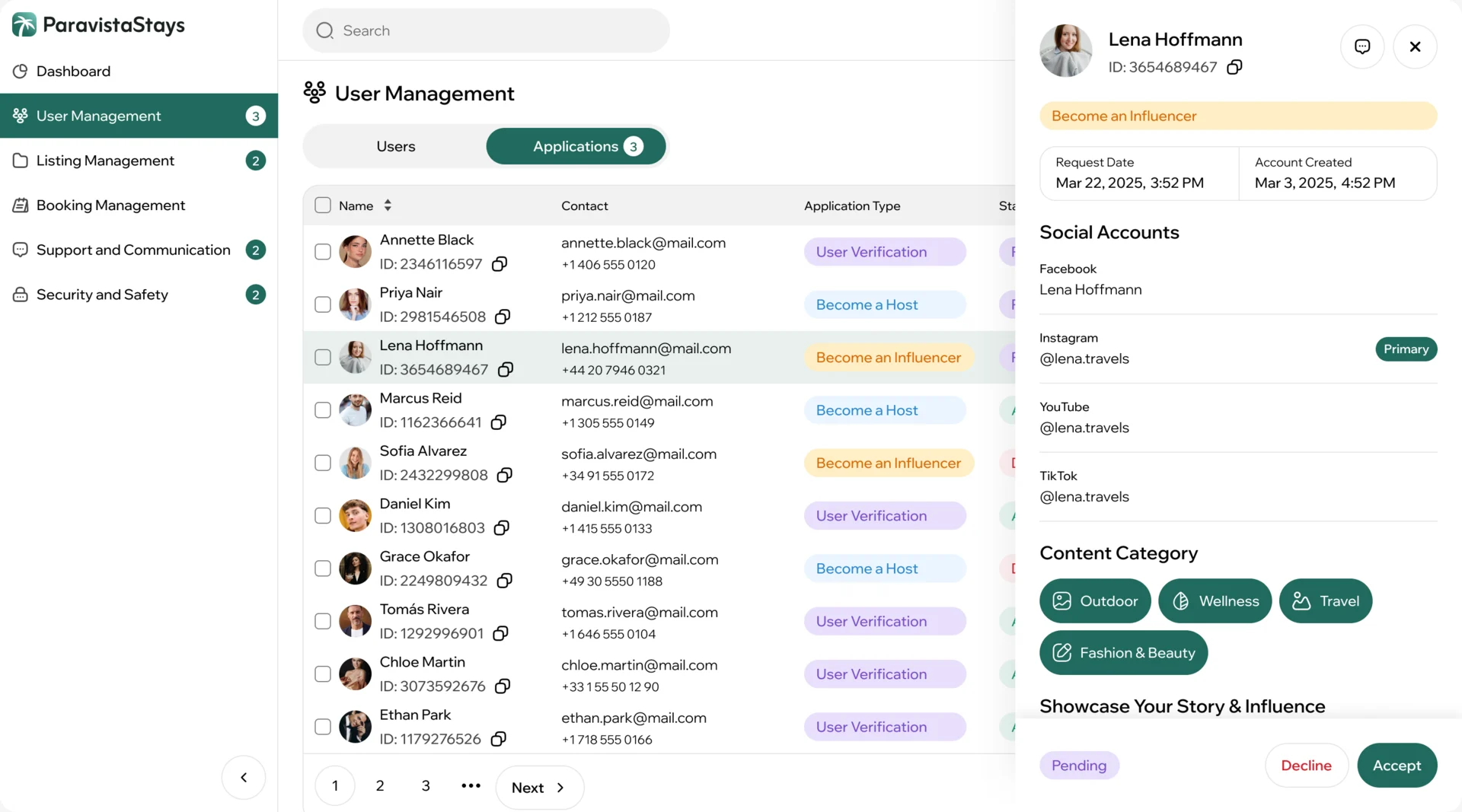Click Sofia Alvarez's Become an Influencer tag

889,463
